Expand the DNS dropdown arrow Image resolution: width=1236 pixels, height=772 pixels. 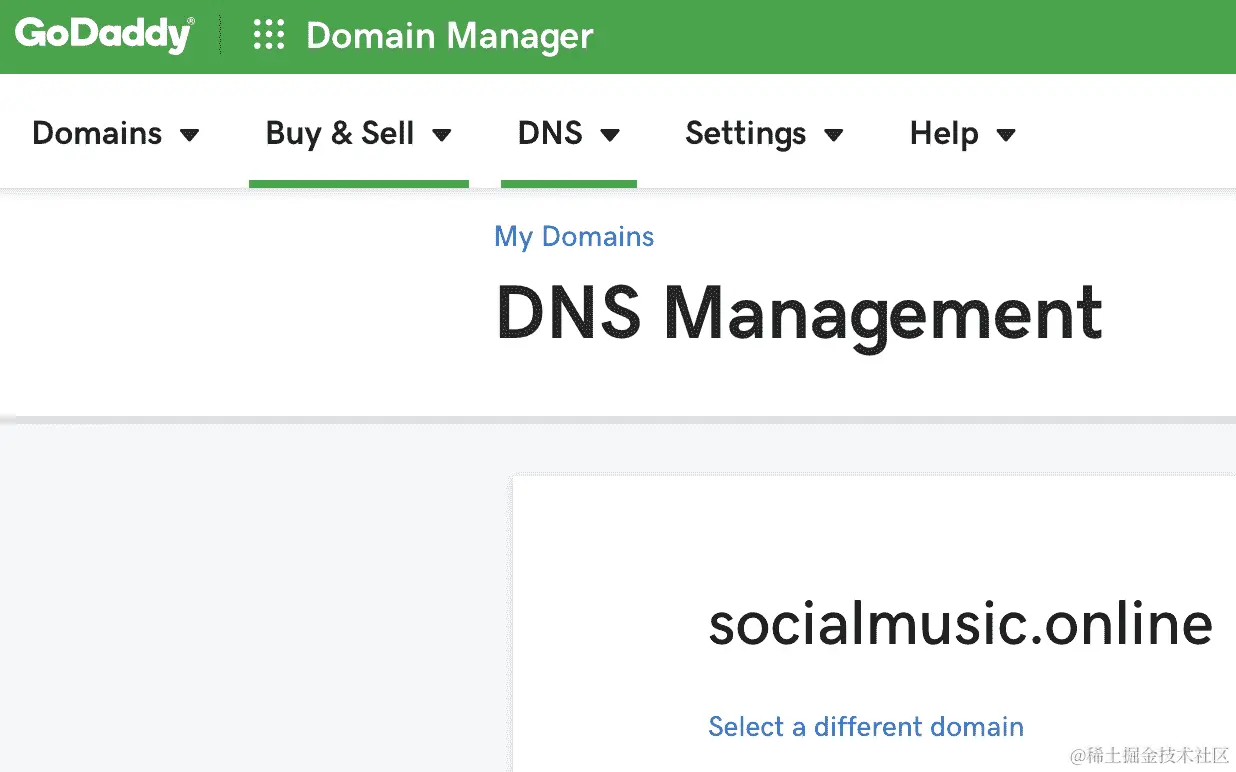[610, 135]
